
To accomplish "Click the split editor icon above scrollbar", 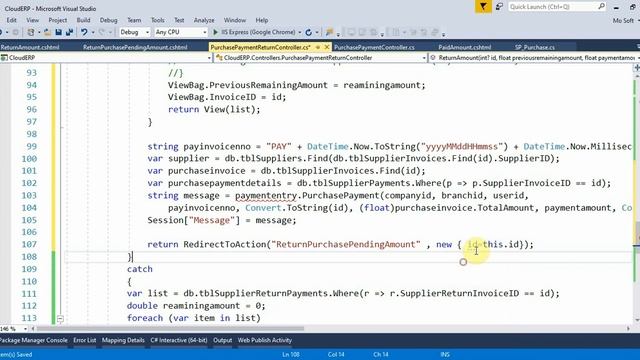I will pyautogui.click(x=636, y=68).
